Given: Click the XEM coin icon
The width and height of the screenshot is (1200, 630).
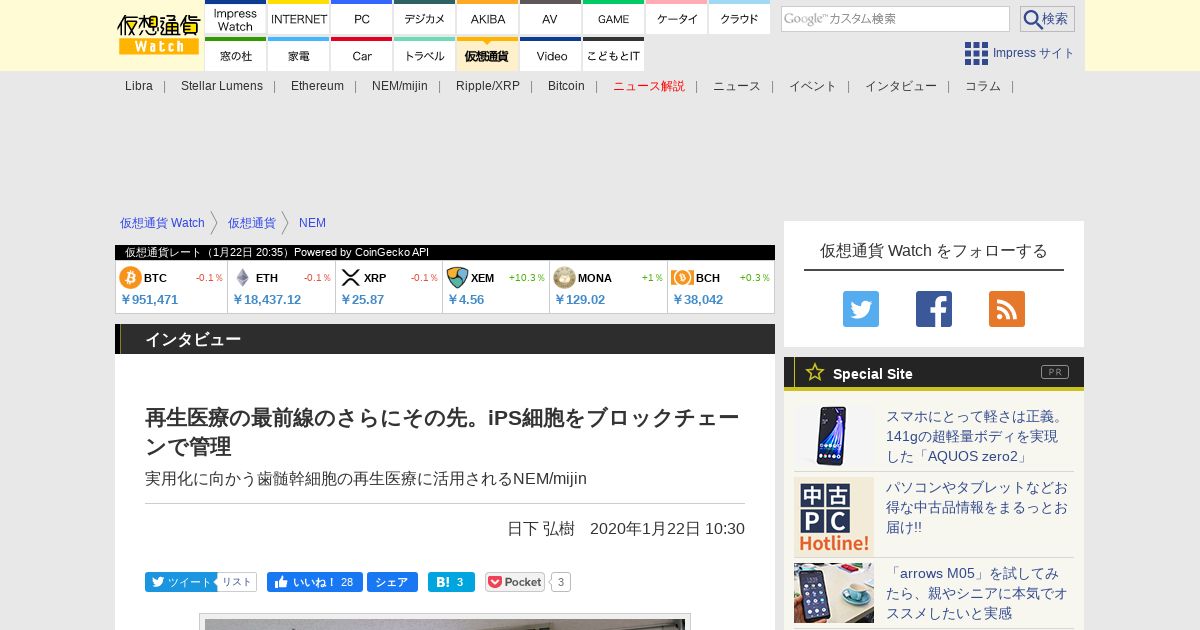Looking at the screenshot, I should (457, 277).
